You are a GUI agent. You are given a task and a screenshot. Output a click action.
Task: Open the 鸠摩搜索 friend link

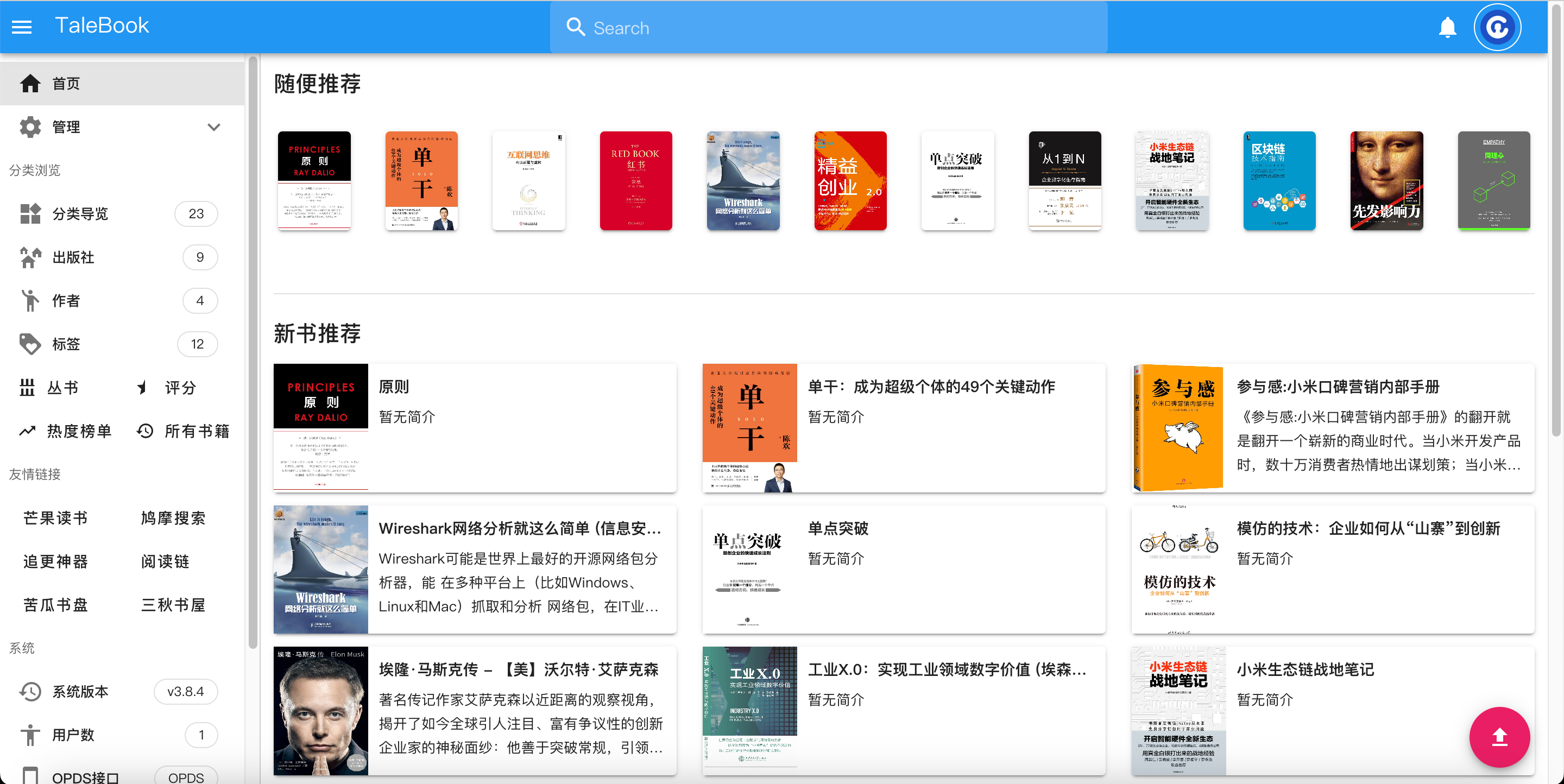click(173, 518)
